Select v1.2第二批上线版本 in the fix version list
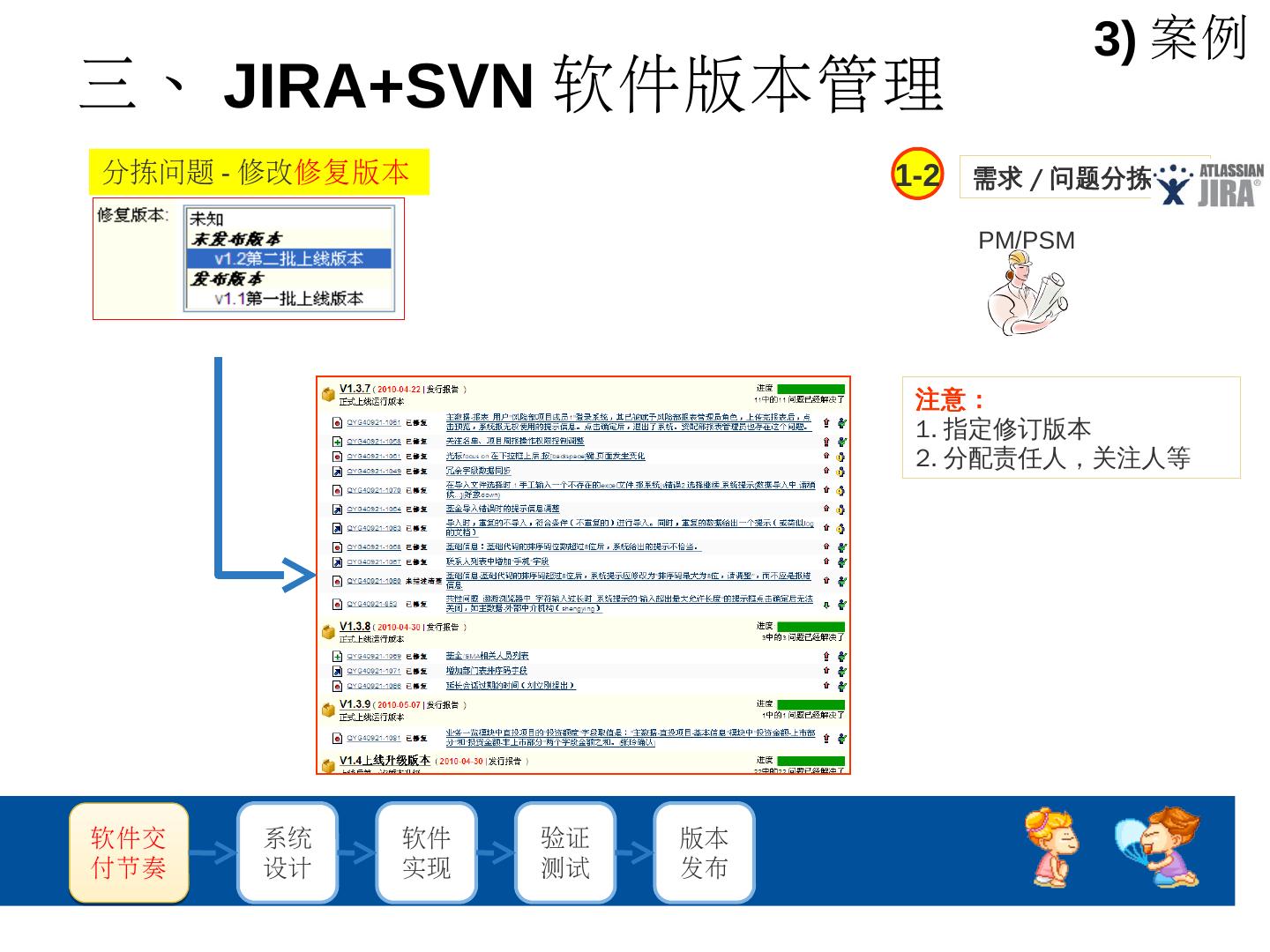This screenshot has width=1270, height=952. 288,259
